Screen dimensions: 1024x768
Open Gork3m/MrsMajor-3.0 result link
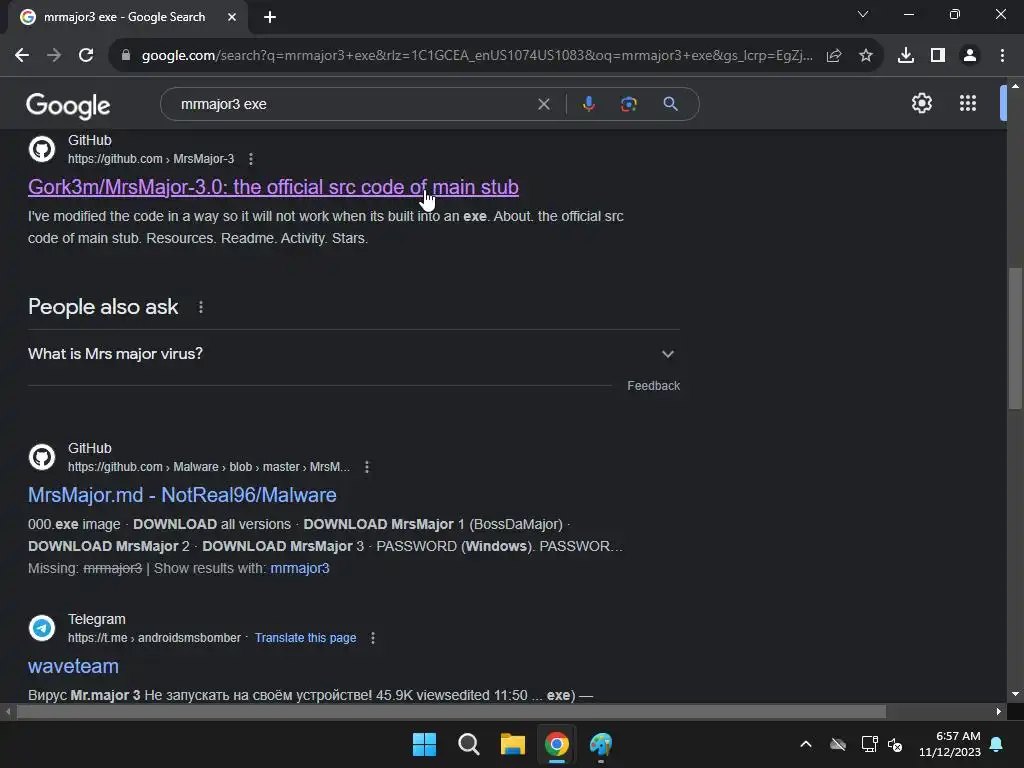point(273,187)
